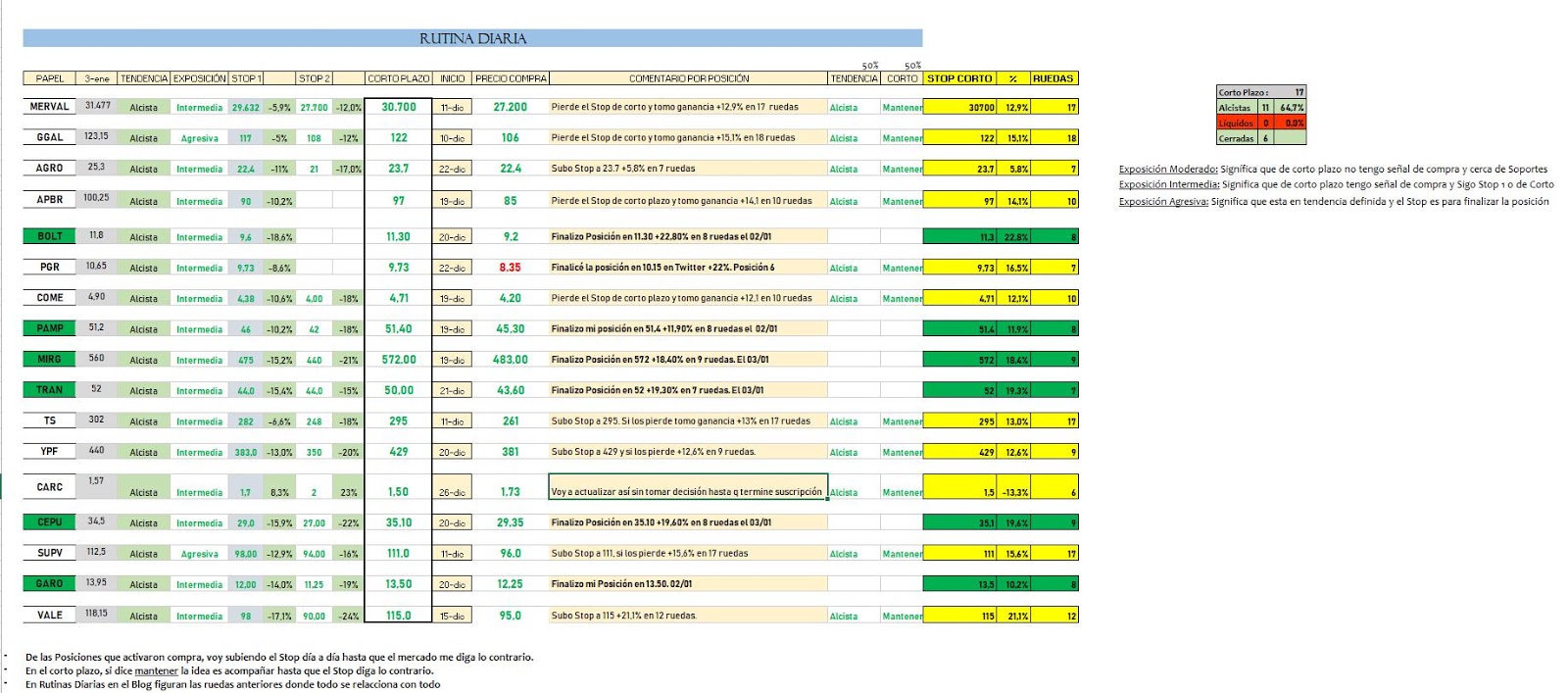
Task: Click the underlined 'Exposición Agresiva' legend label
Action: tap(1163, 201)
